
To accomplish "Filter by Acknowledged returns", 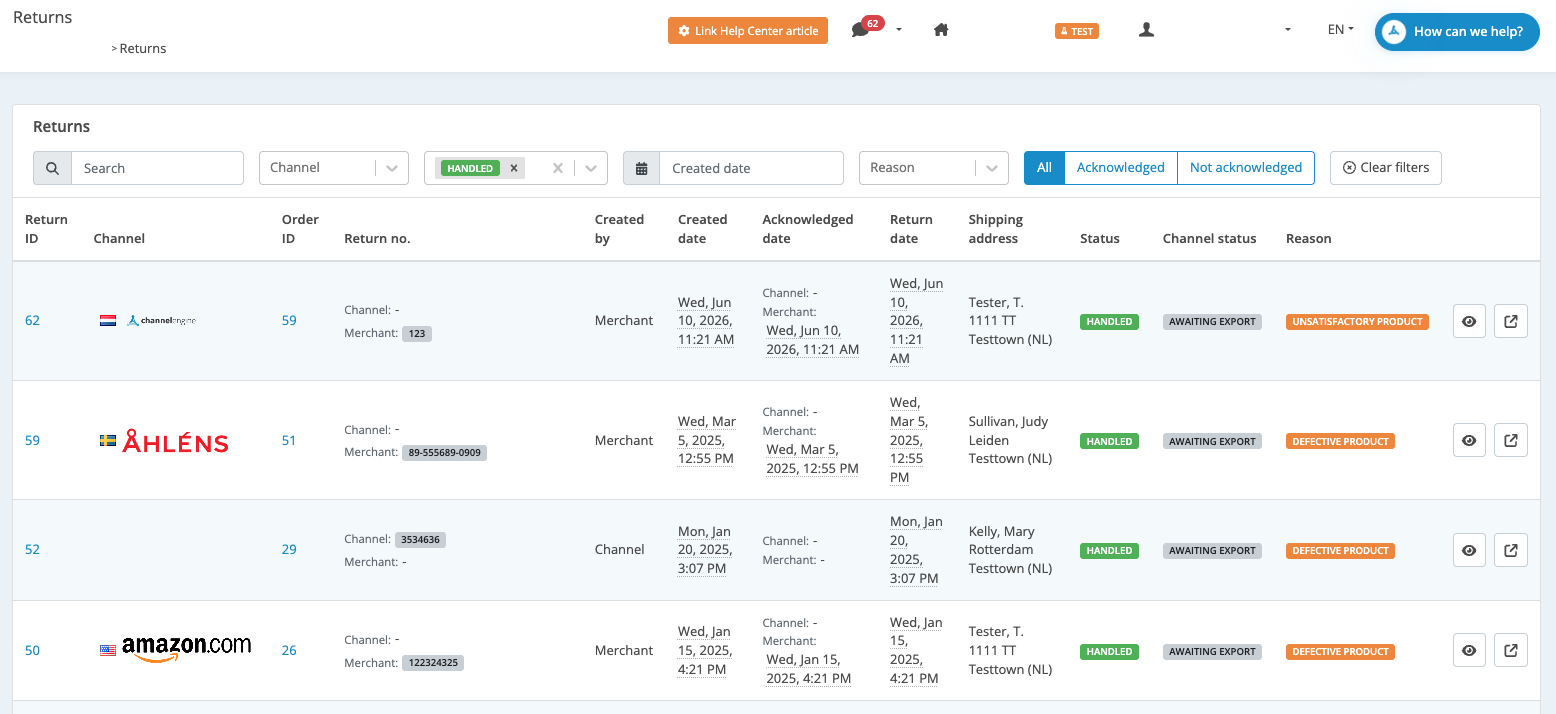I will 1121,168.
